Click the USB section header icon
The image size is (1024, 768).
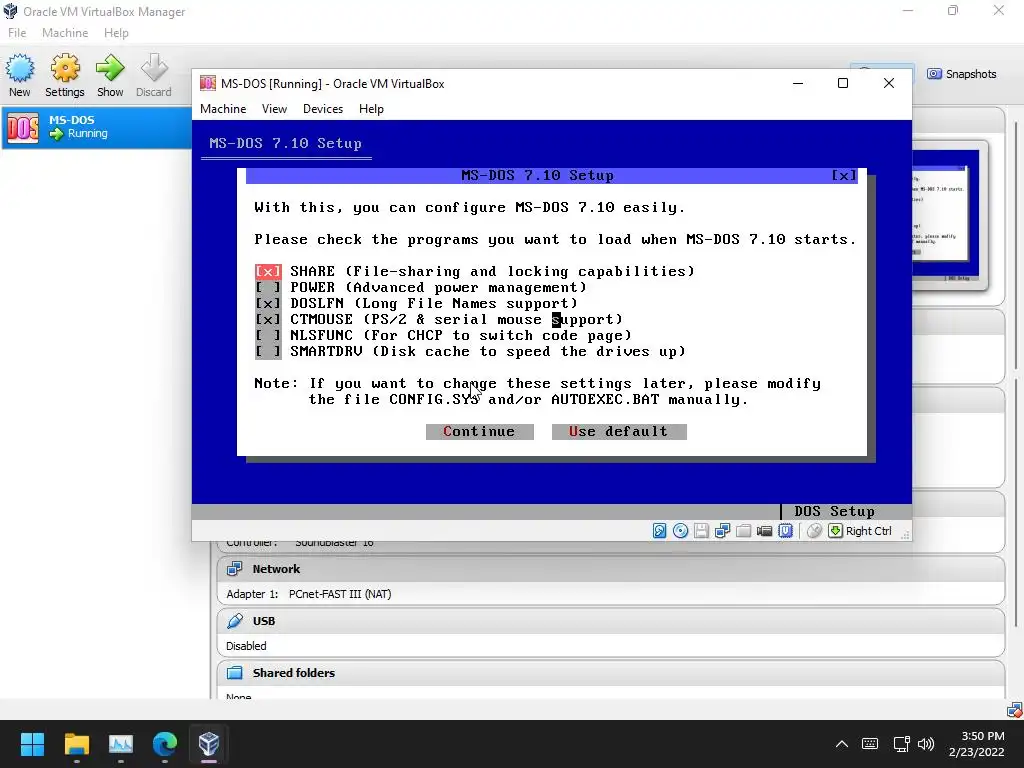(x=234, y=620)
